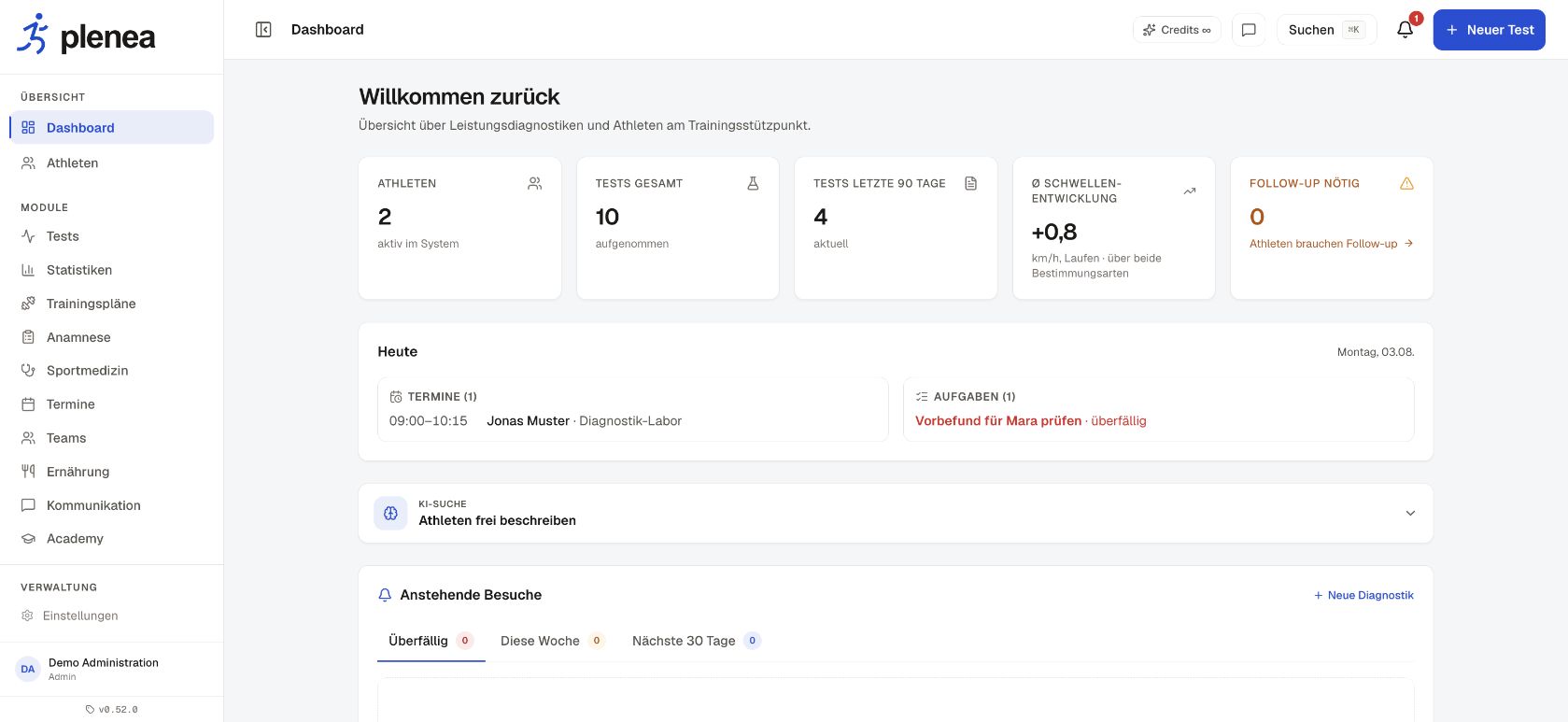Open Trainingspläne module
The width and height of the screenshot is (1568, 722).
pyautogui.click(x=112, y=304)
